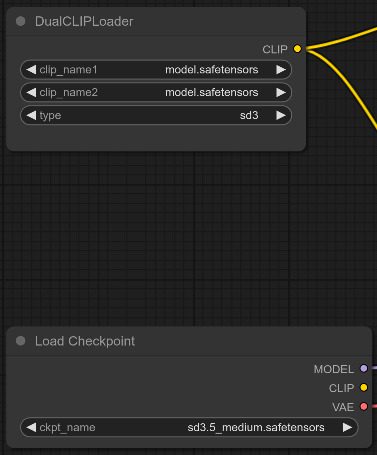Viewport: 377px width, 455px height.
Task: Open ckpt_name dropdown showing sd3.5_medium.safetensors
Action: point(189,427)
